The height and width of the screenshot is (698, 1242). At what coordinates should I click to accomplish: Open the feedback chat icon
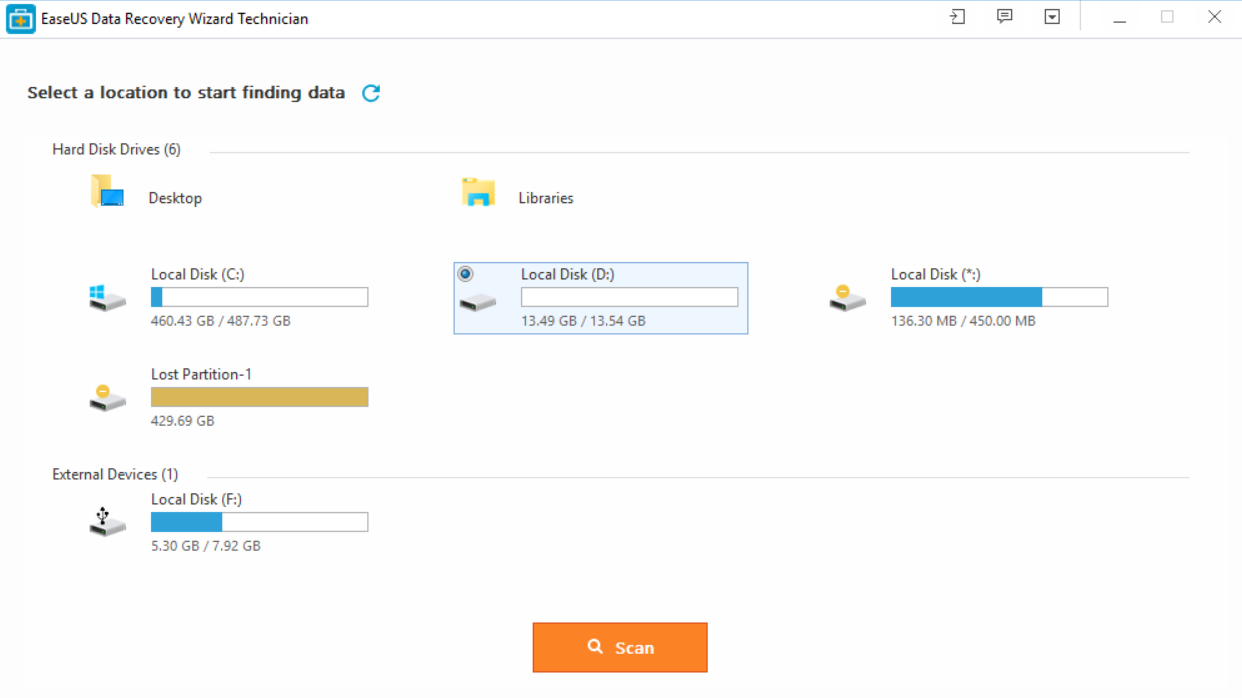click(1005, 17)
